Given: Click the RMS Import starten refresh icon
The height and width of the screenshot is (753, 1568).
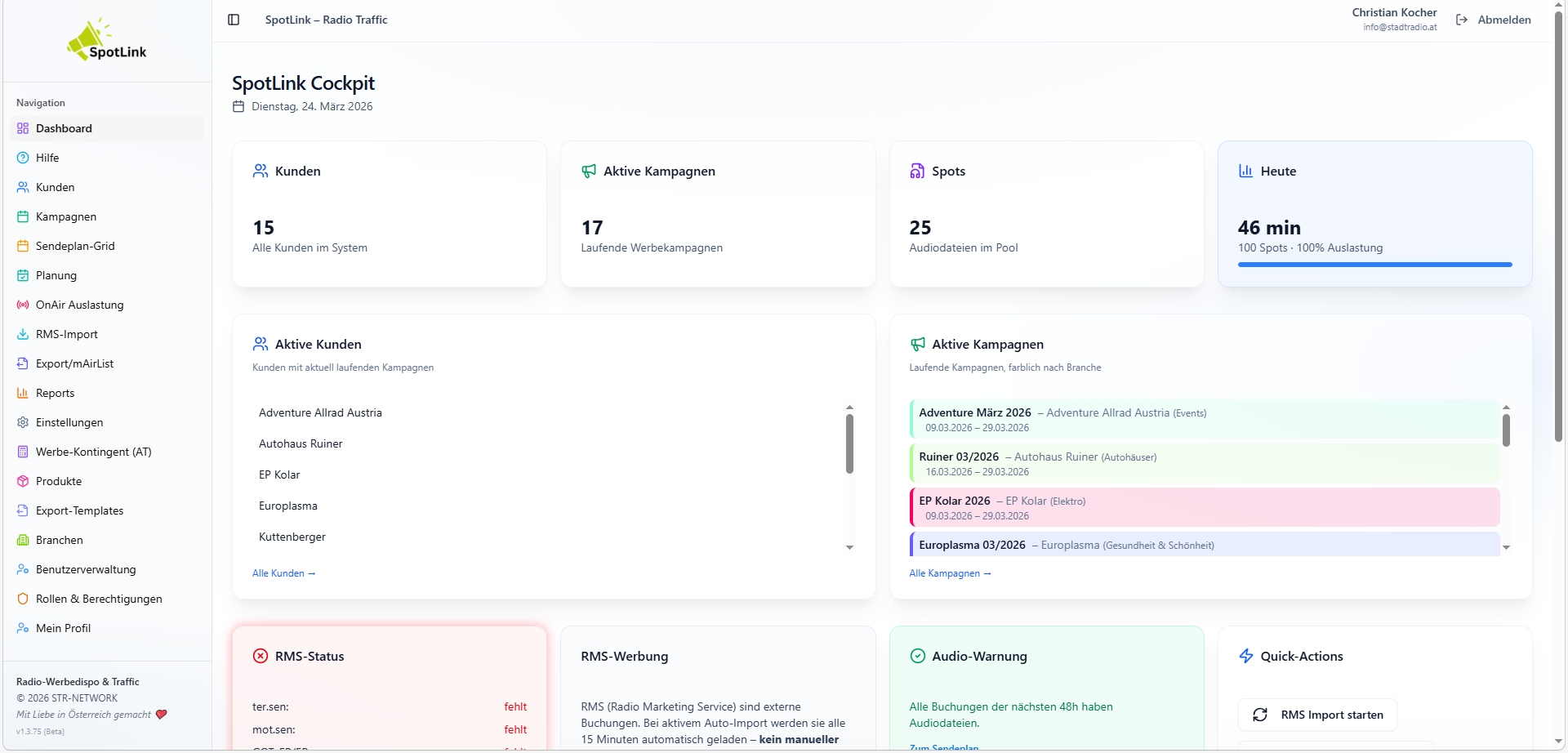Looking at the screenshot, I should [1260, 715].
